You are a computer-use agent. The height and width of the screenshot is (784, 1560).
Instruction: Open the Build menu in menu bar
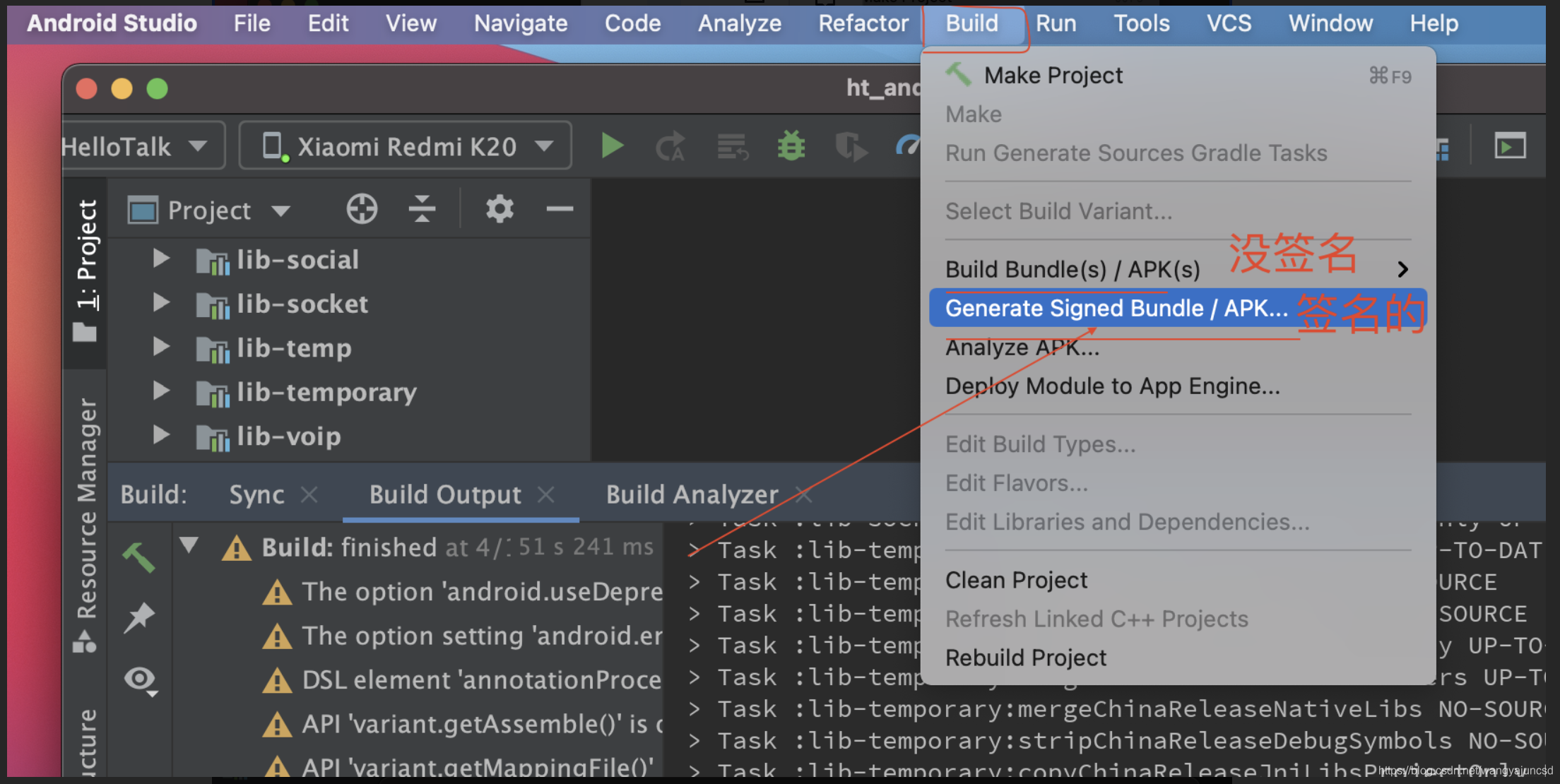click(x=972, y=23)
